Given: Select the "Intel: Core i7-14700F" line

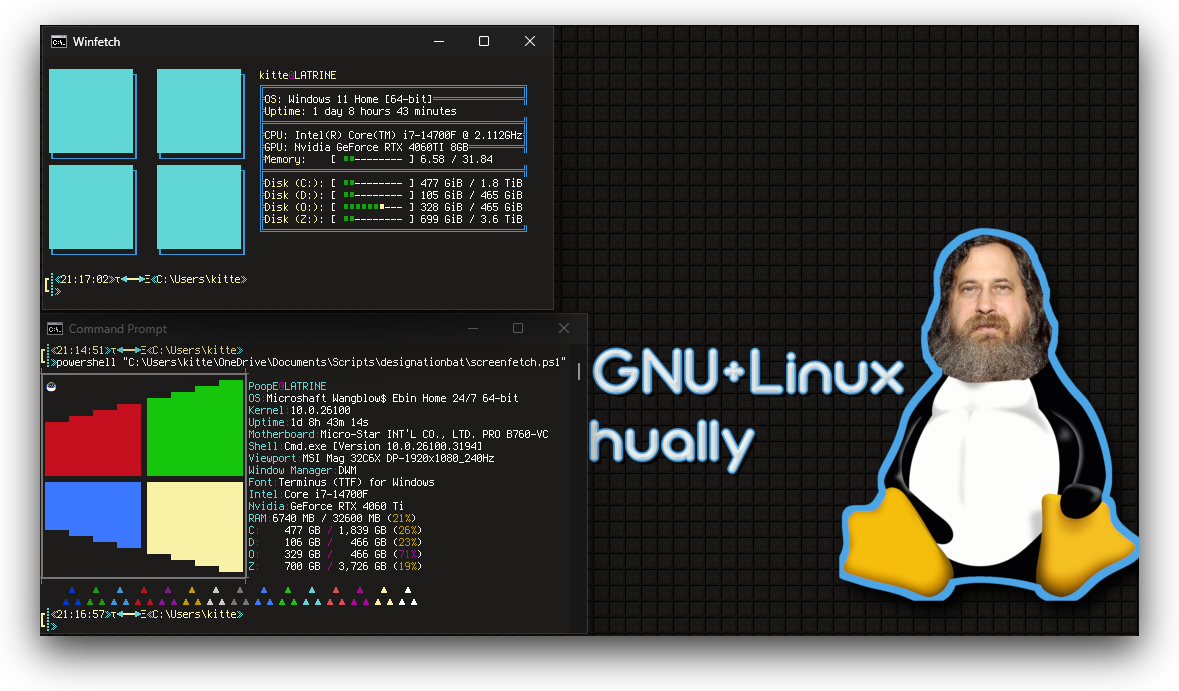Looking at the screenshot, I should (x=308, y=495).
